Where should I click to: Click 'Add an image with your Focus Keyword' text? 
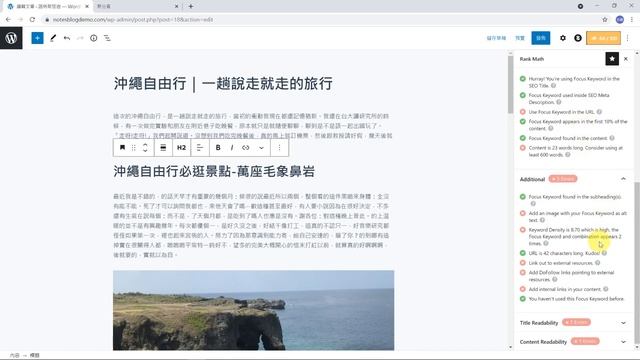(x=577, y=216)
